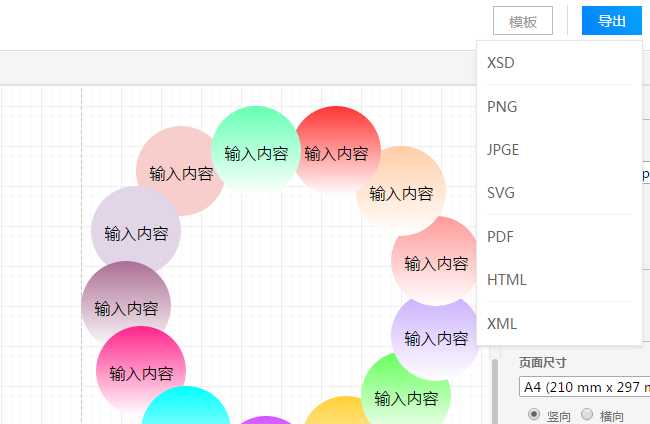
Task: Click the blue 导出 export button
Action: pos(611,21)
